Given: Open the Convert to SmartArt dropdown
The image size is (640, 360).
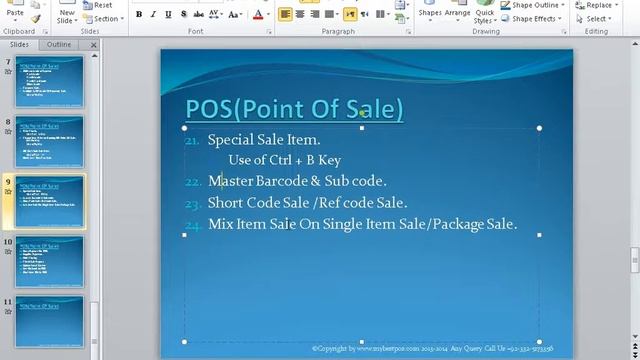Looking at the screenshot, I should point(402,18).
